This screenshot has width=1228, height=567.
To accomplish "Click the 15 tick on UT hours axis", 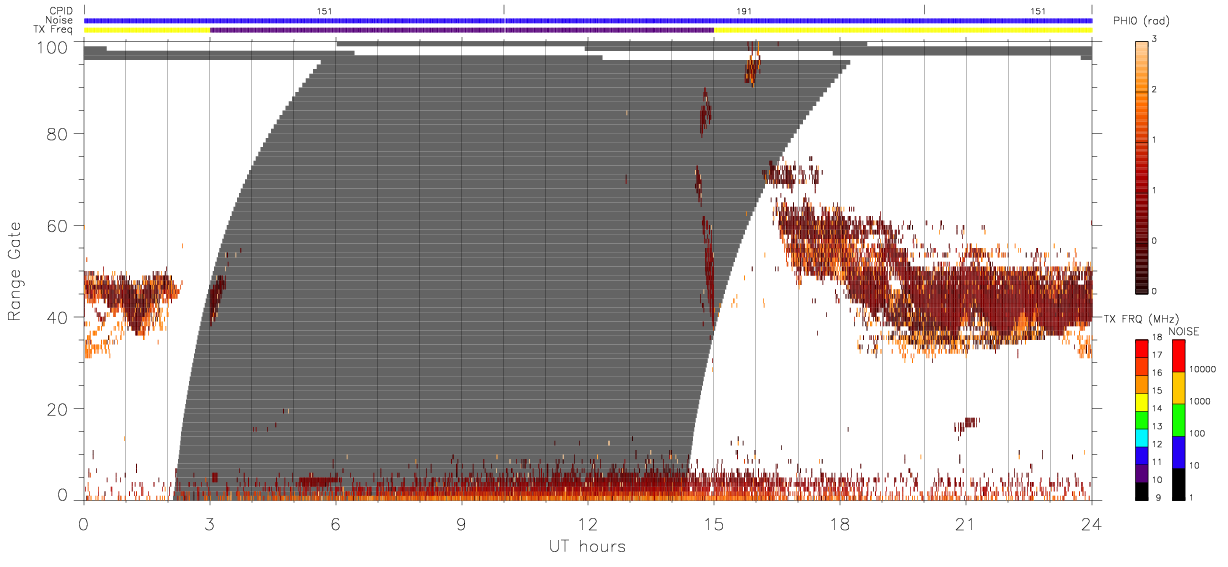I will (x=713, y=523).
